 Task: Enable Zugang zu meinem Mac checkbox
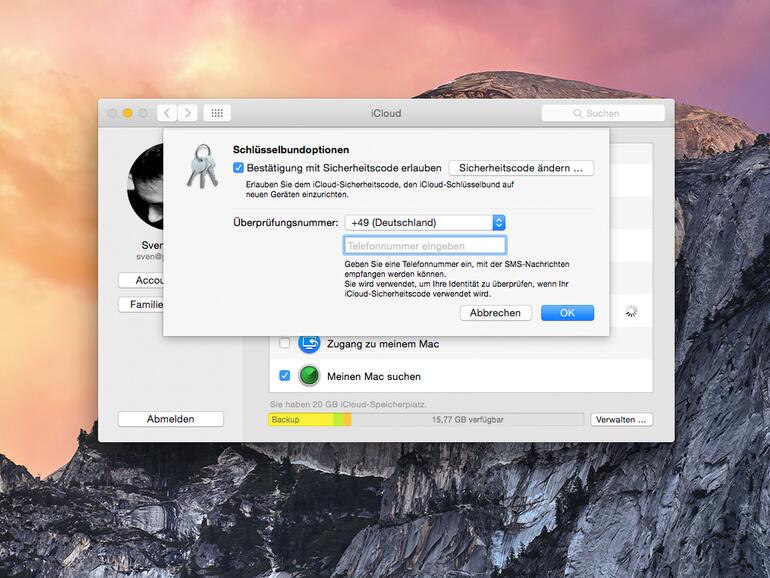point(284,343)
